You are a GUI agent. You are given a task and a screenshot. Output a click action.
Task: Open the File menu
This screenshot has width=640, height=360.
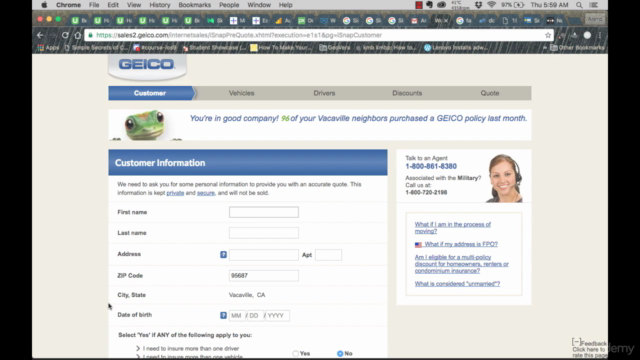coord(94,5)
